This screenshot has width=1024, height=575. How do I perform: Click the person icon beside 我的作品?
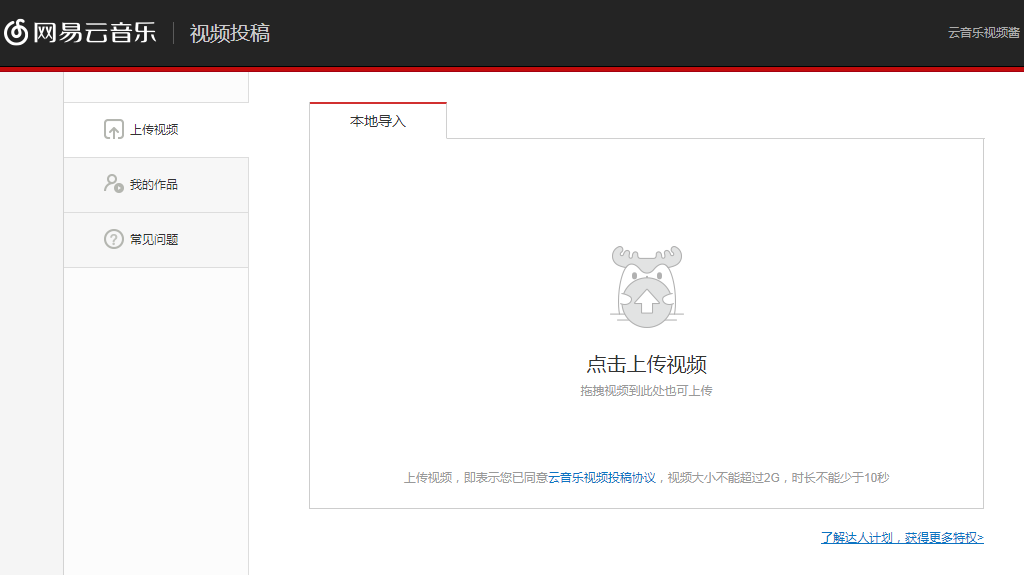114,184
